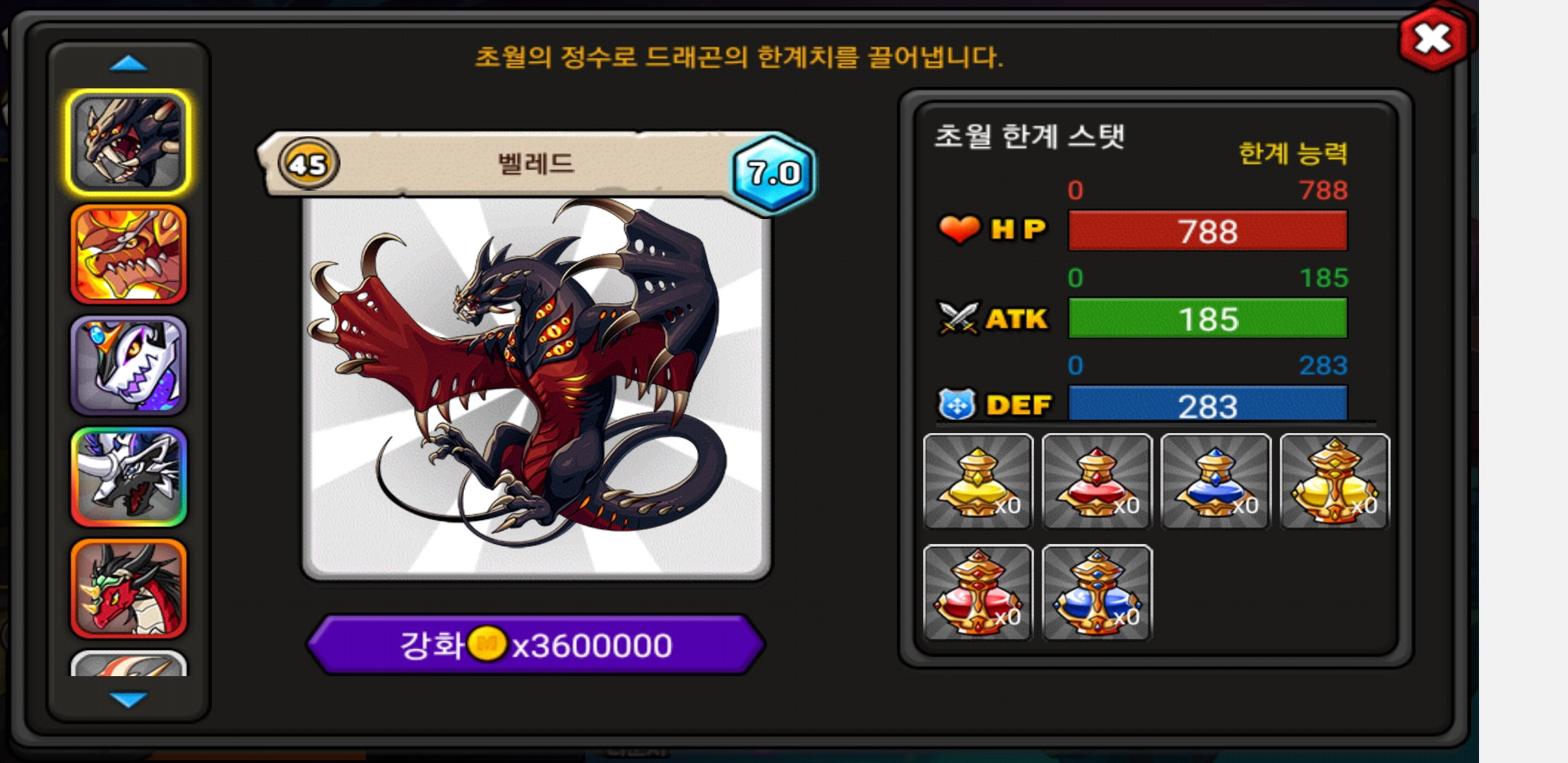Screen dimensions: 1568x763
Task: Tap the large 벨레드 dragon artwork
Action: click(537, 389)
